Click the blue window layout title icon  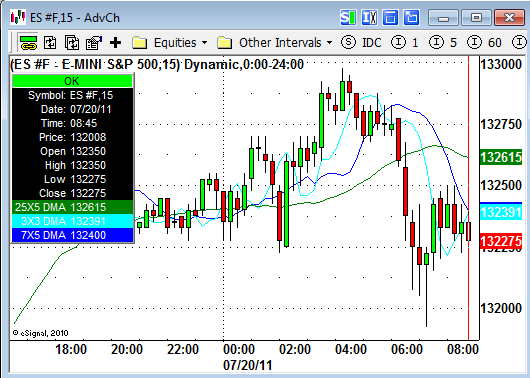pyautogui.click(x=390, y=17)
